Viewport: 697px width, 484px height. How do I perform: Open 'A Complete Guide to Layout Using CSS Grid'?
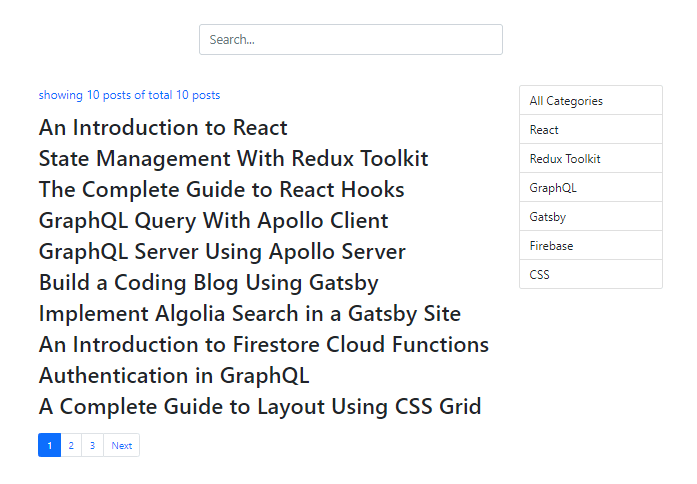pos(260,407)
